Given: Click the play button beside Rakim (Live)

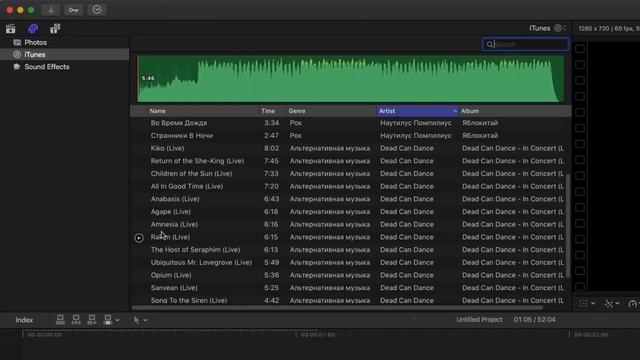Looking at the screenshot, I should [x=139, y=238].
